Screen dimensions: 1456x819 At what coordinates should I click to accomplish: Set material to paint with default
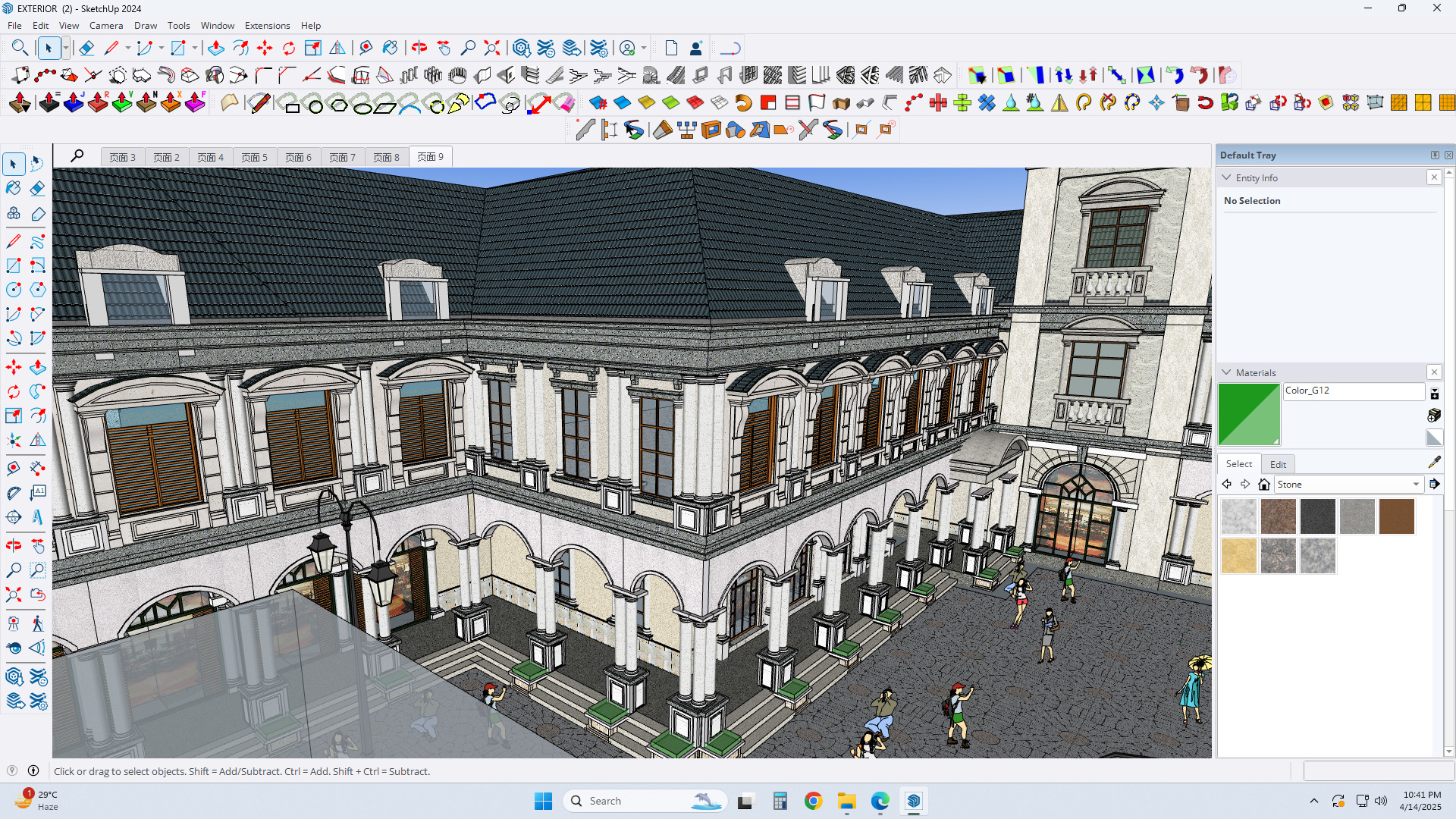(x=1434, y=438)
